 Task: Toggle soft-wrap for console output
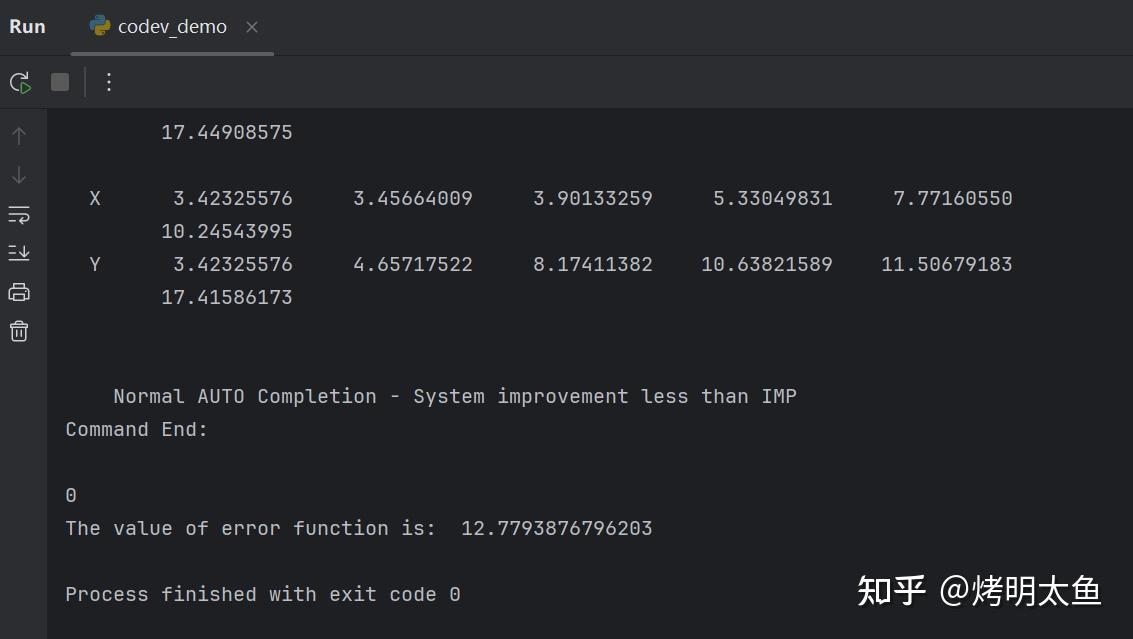pyautogui.click(x=19, y=214)
